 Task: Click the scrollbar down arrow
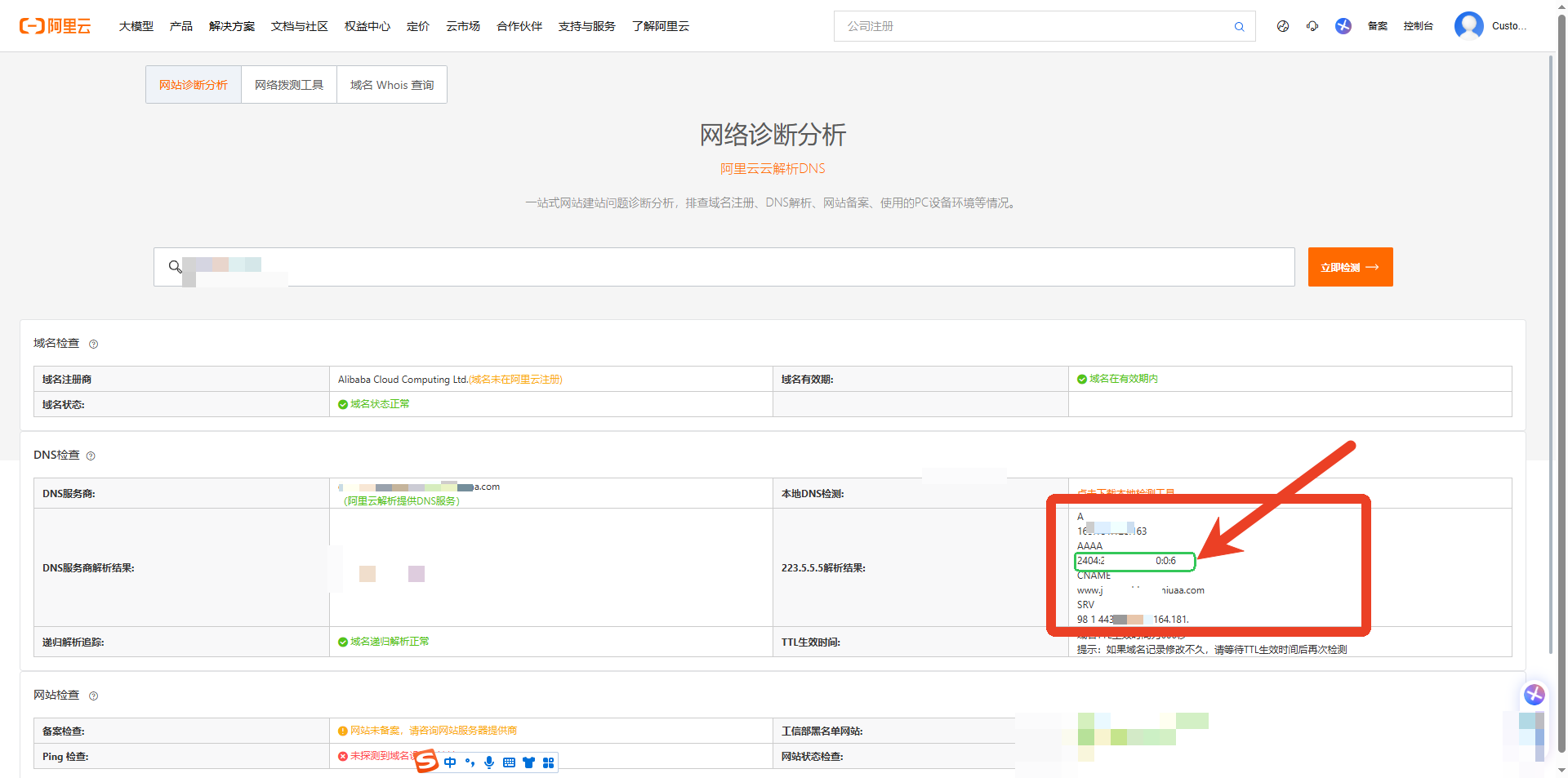(1561, 770)
